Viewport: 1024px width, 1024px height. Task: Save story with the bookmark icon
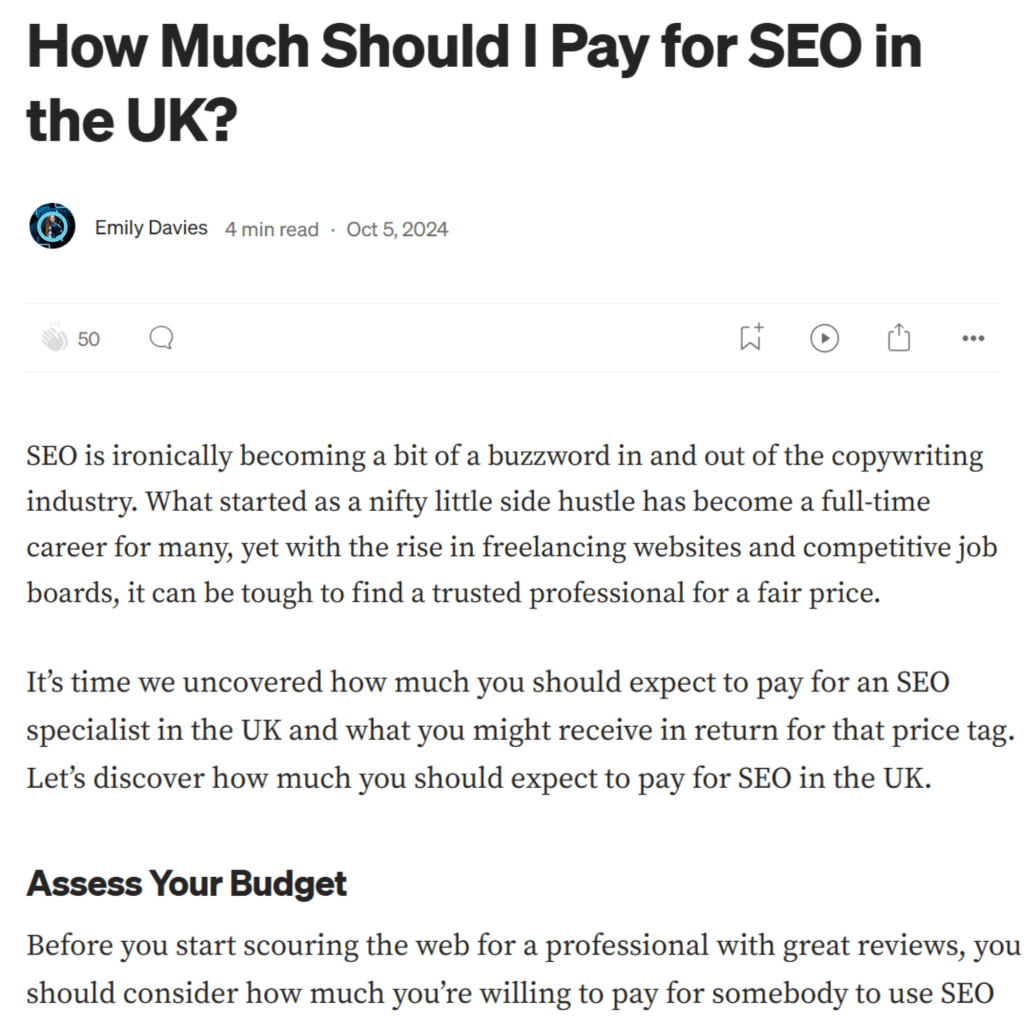click(750, 338)
